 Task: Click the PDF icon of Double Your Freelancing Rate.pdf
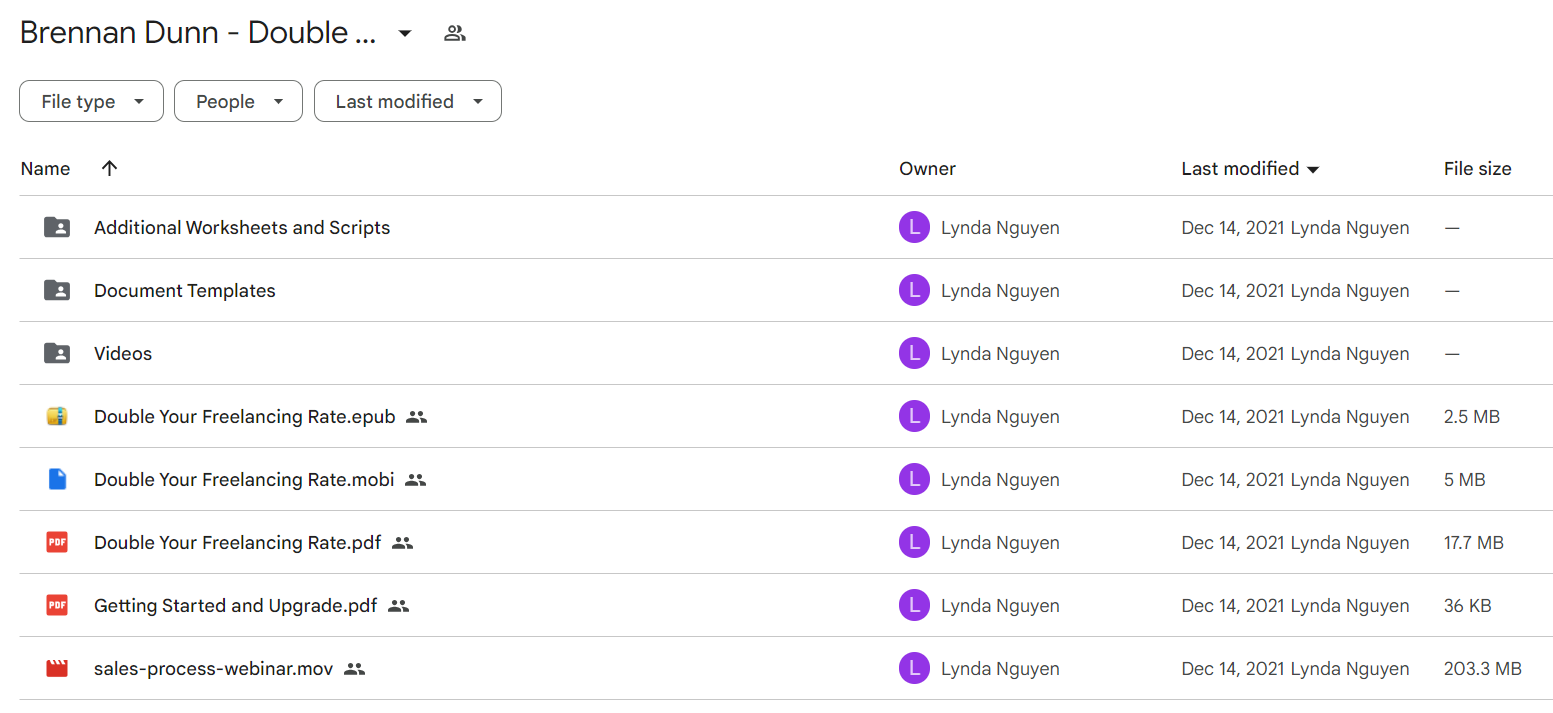[x=57, y=542]
